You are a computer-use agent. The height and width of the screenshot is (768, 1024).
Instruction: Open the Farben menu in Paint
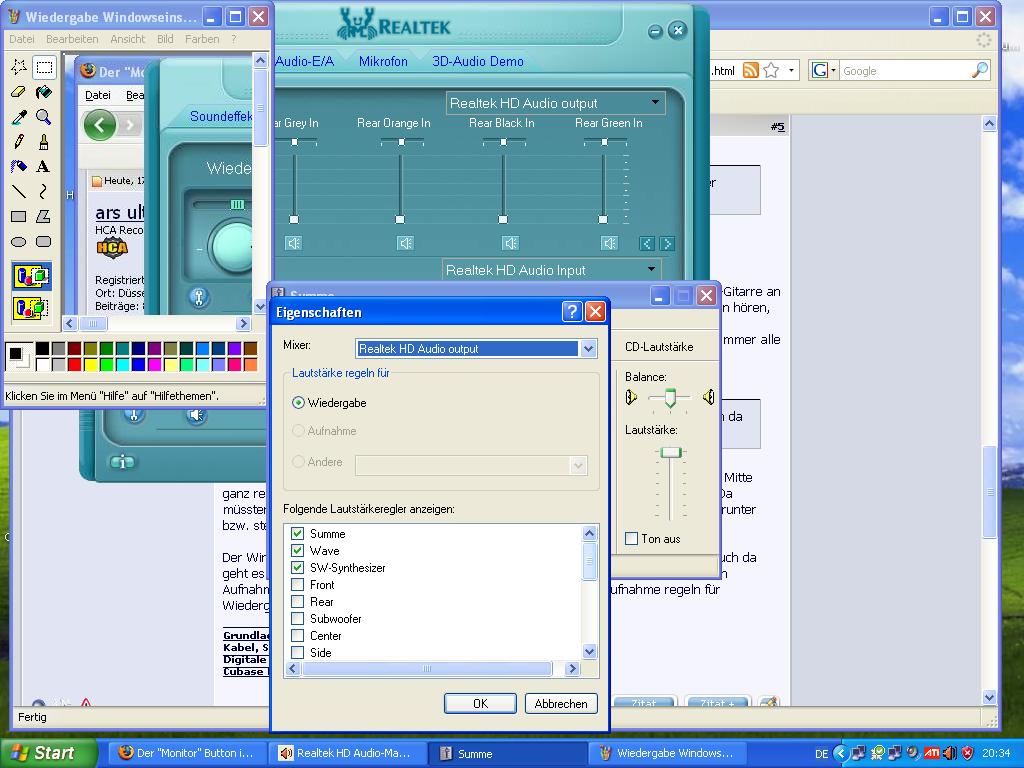click(202, 39)
